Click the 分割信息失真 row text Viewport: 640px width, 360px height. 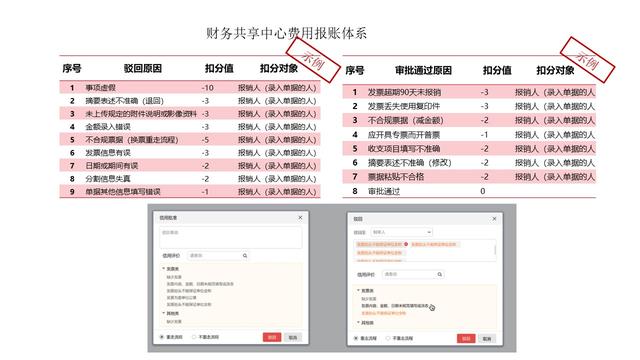[x=108, y=179]
